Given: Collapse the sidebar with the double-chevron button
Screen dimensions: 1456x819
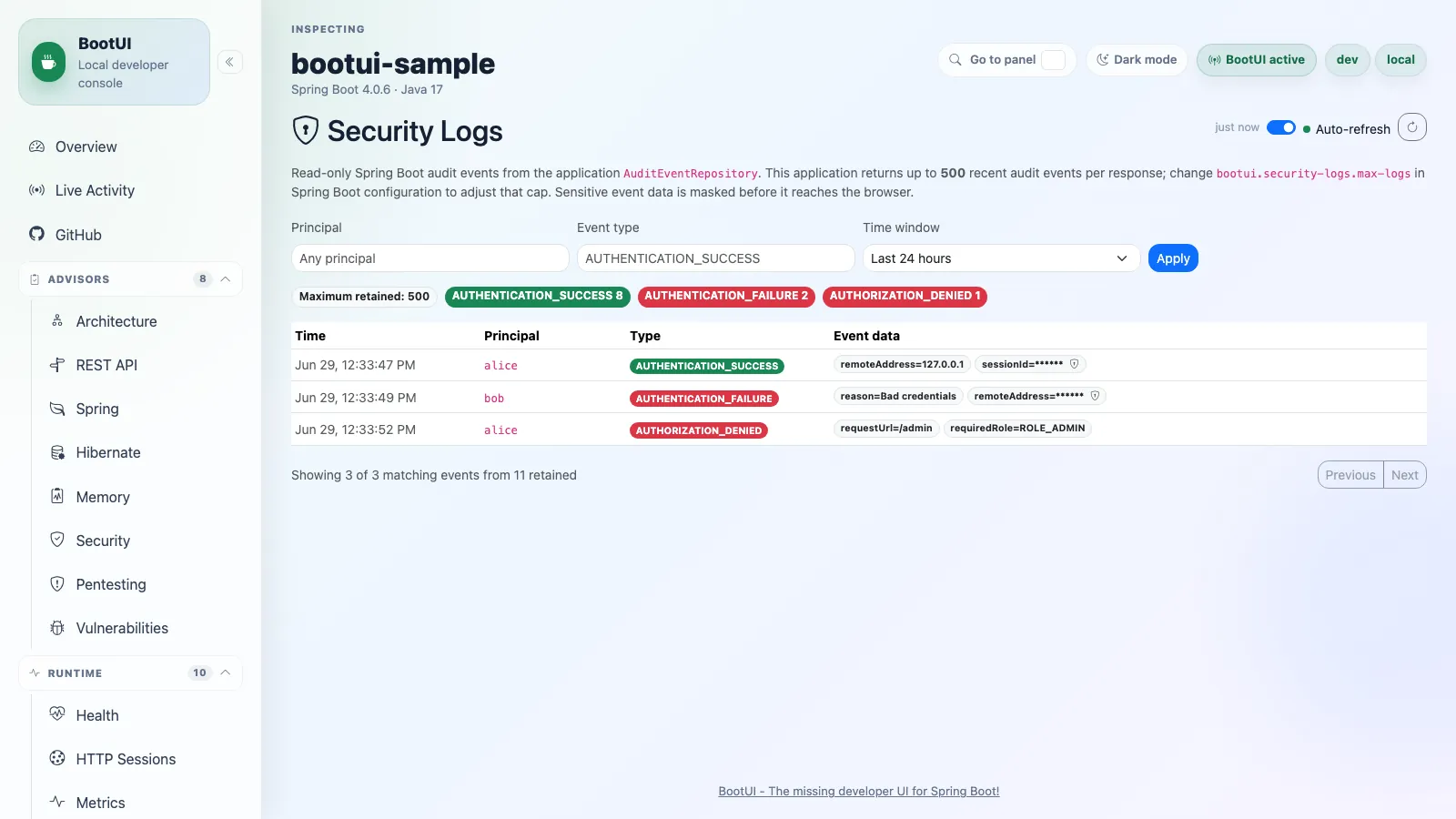Looking at the screenshot, I should point(229,62).
